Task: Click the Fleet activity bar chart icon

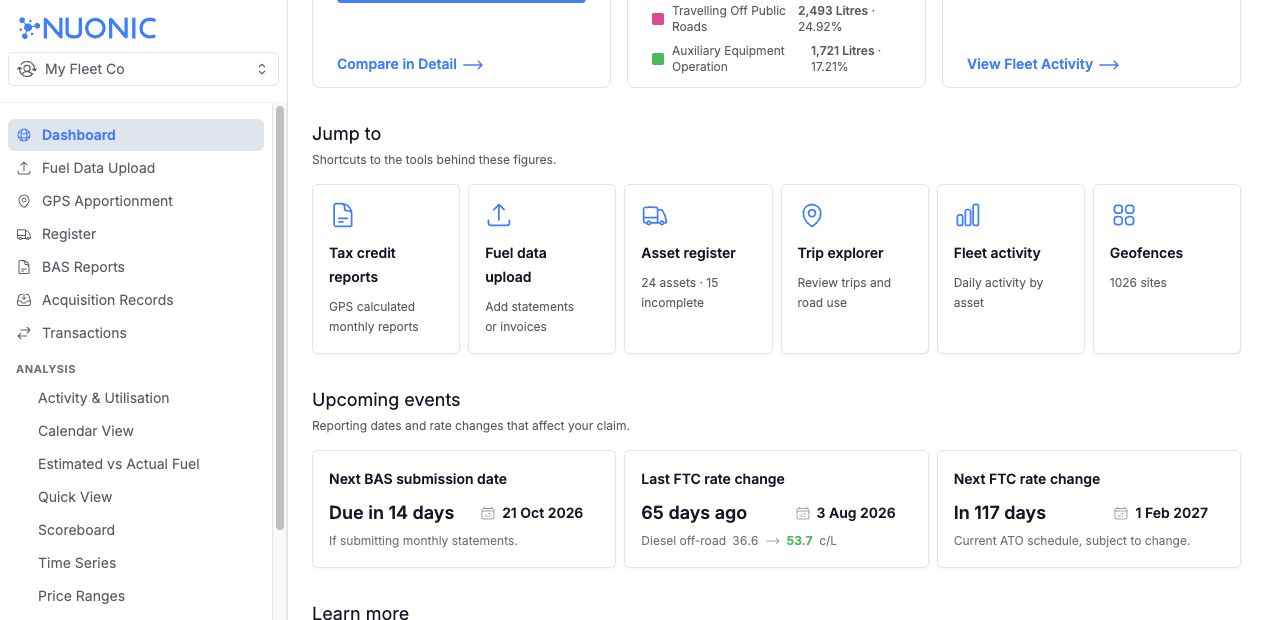Action: click(967, 215)
